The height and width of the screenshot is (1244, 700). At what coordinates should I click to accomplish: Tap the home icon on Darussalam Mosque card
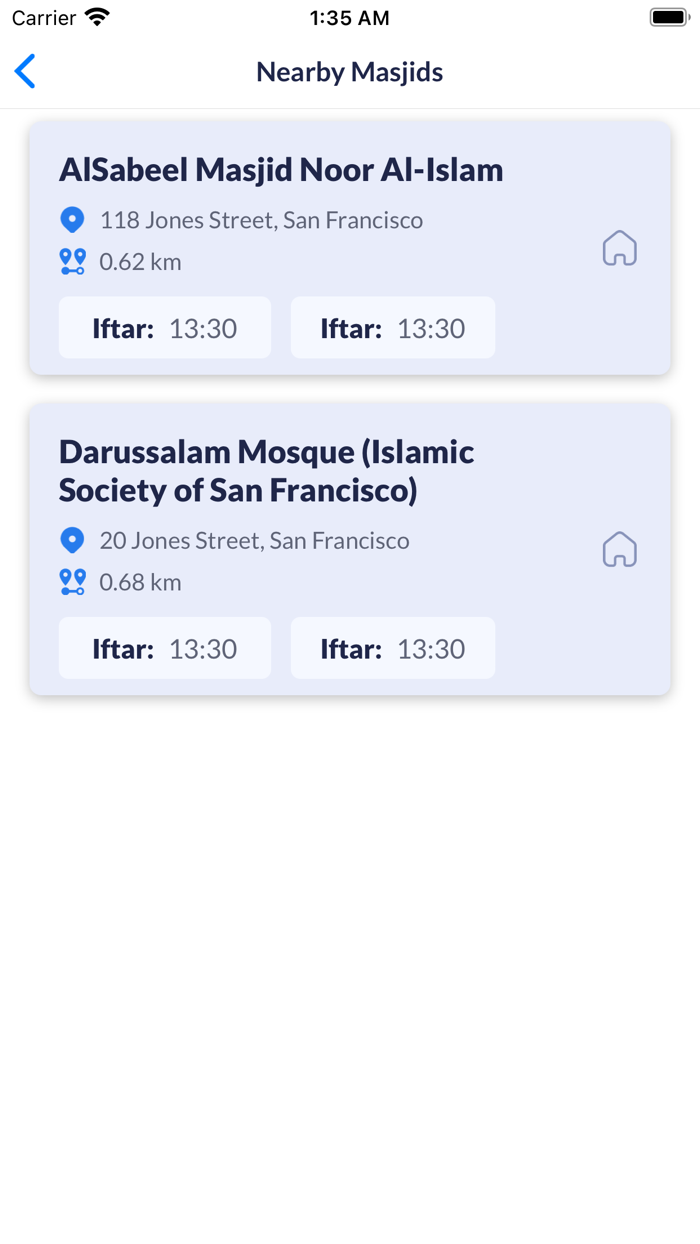619,549
